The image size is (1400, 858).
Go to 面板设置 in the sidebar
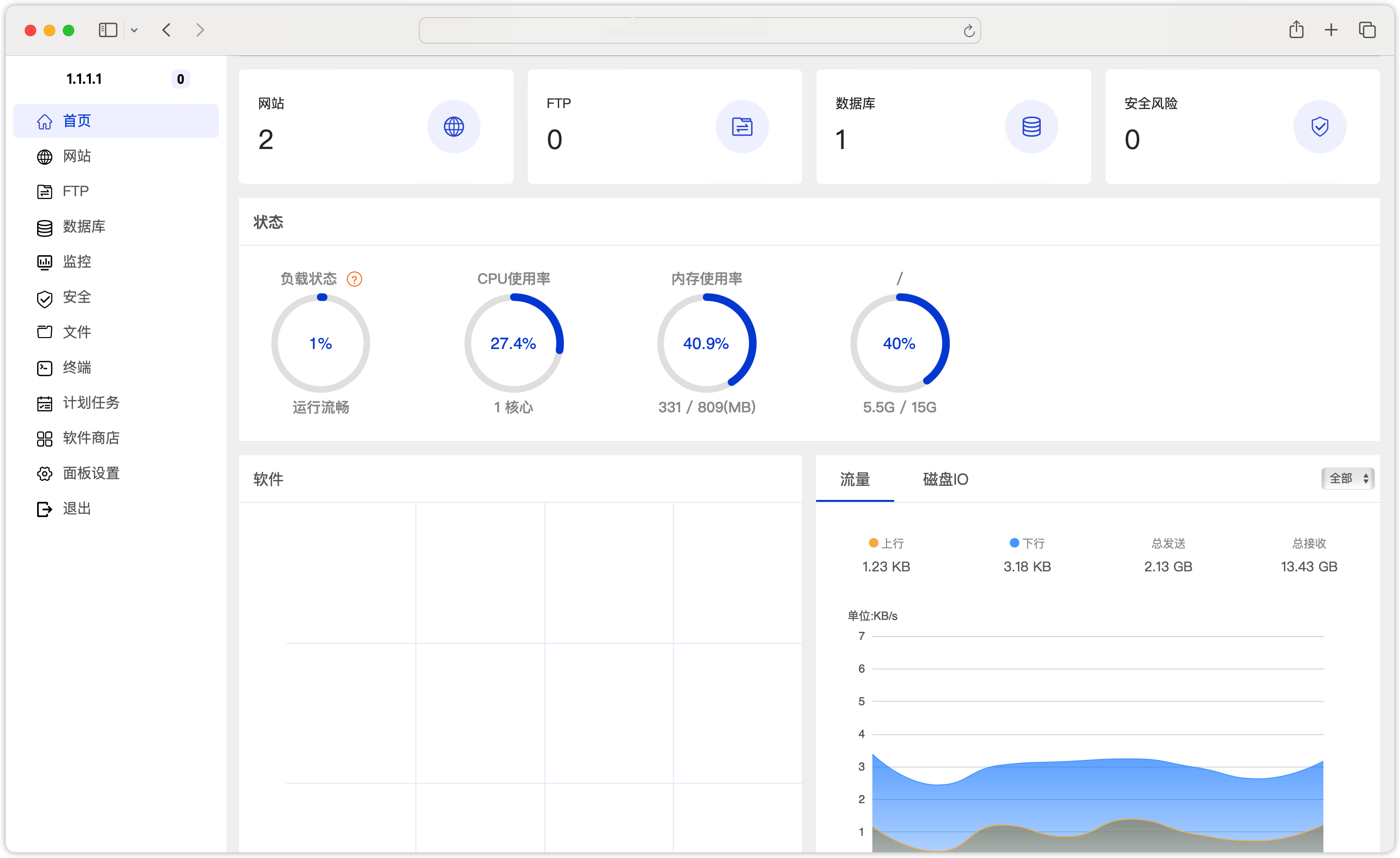coord(90,473)
